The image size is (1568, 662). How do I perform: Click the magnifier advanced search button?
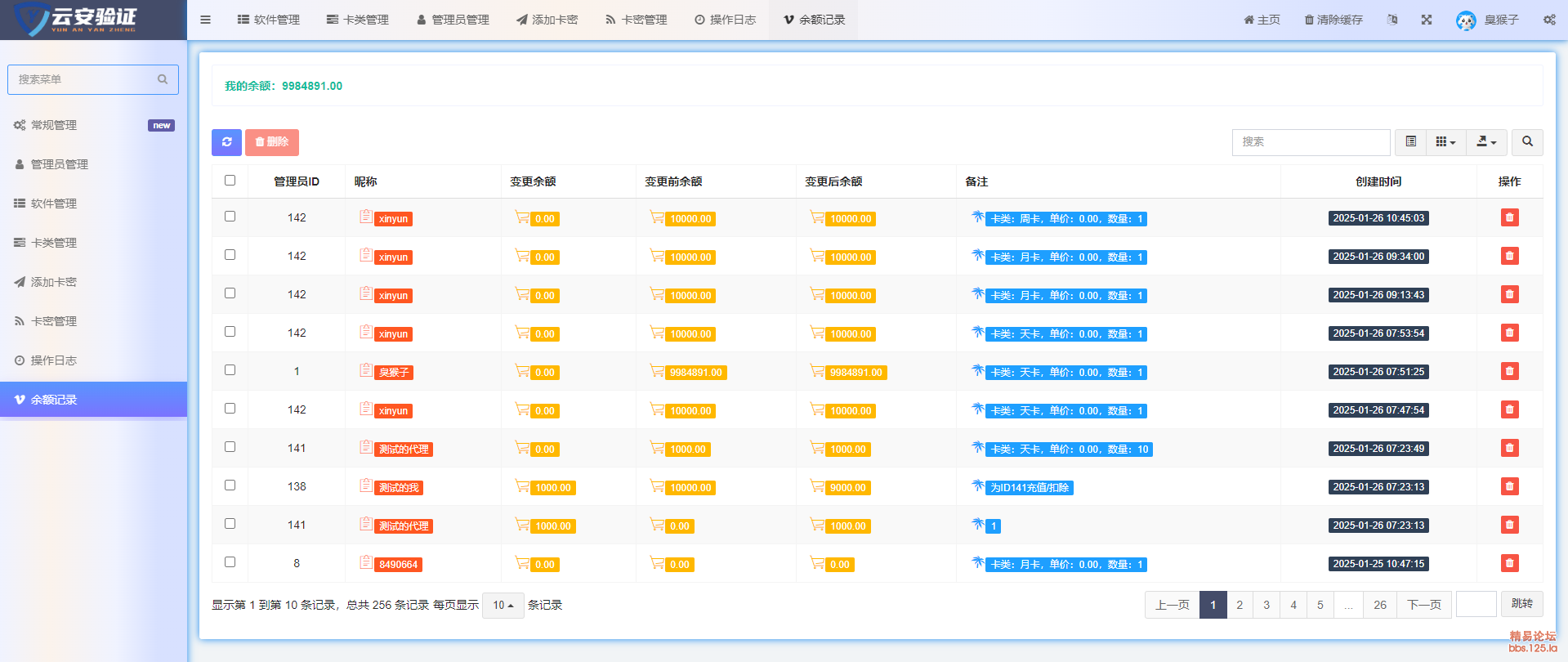click(1527, 142)
